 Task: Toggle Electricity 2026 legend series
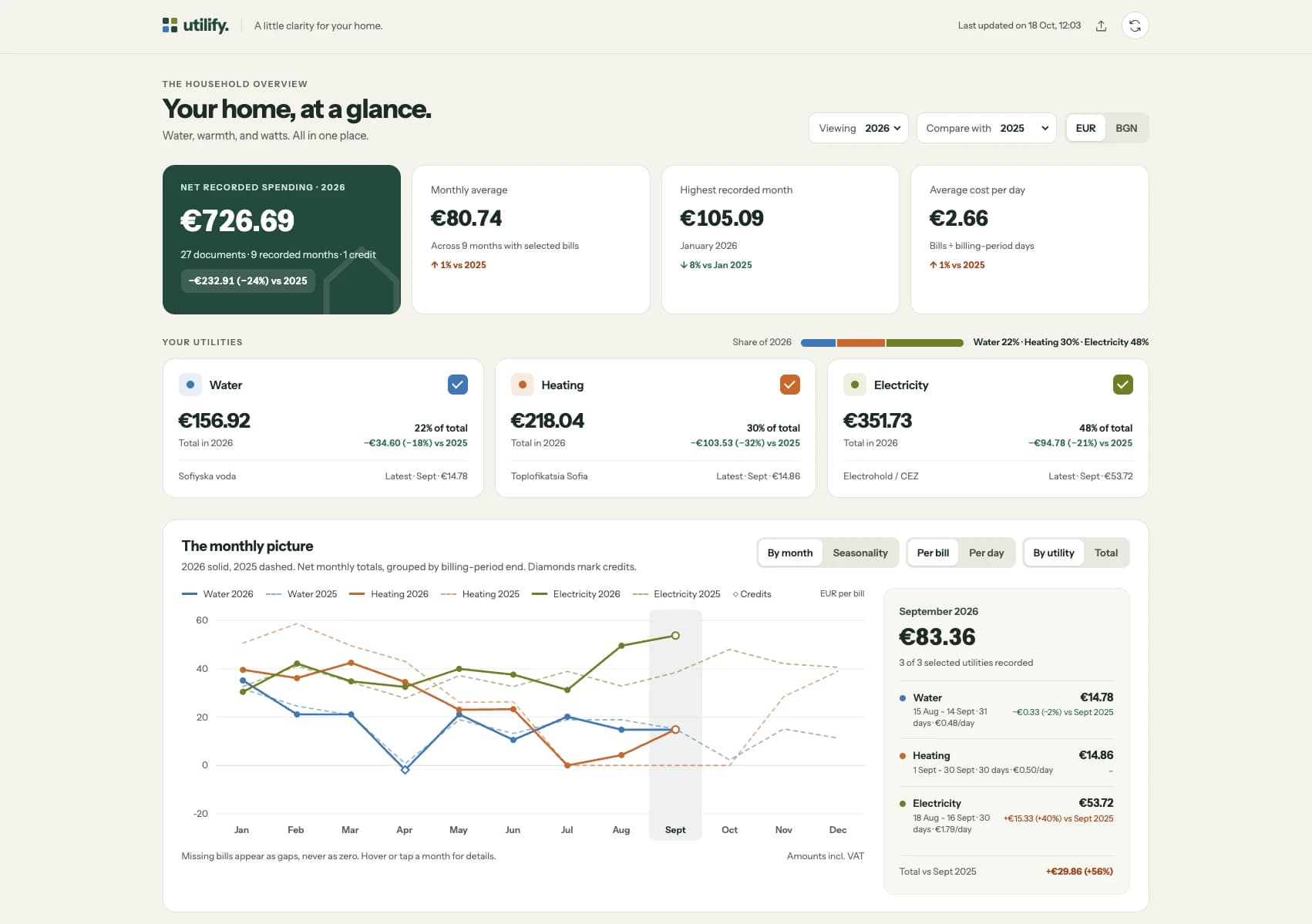click(x=576, y=594)
